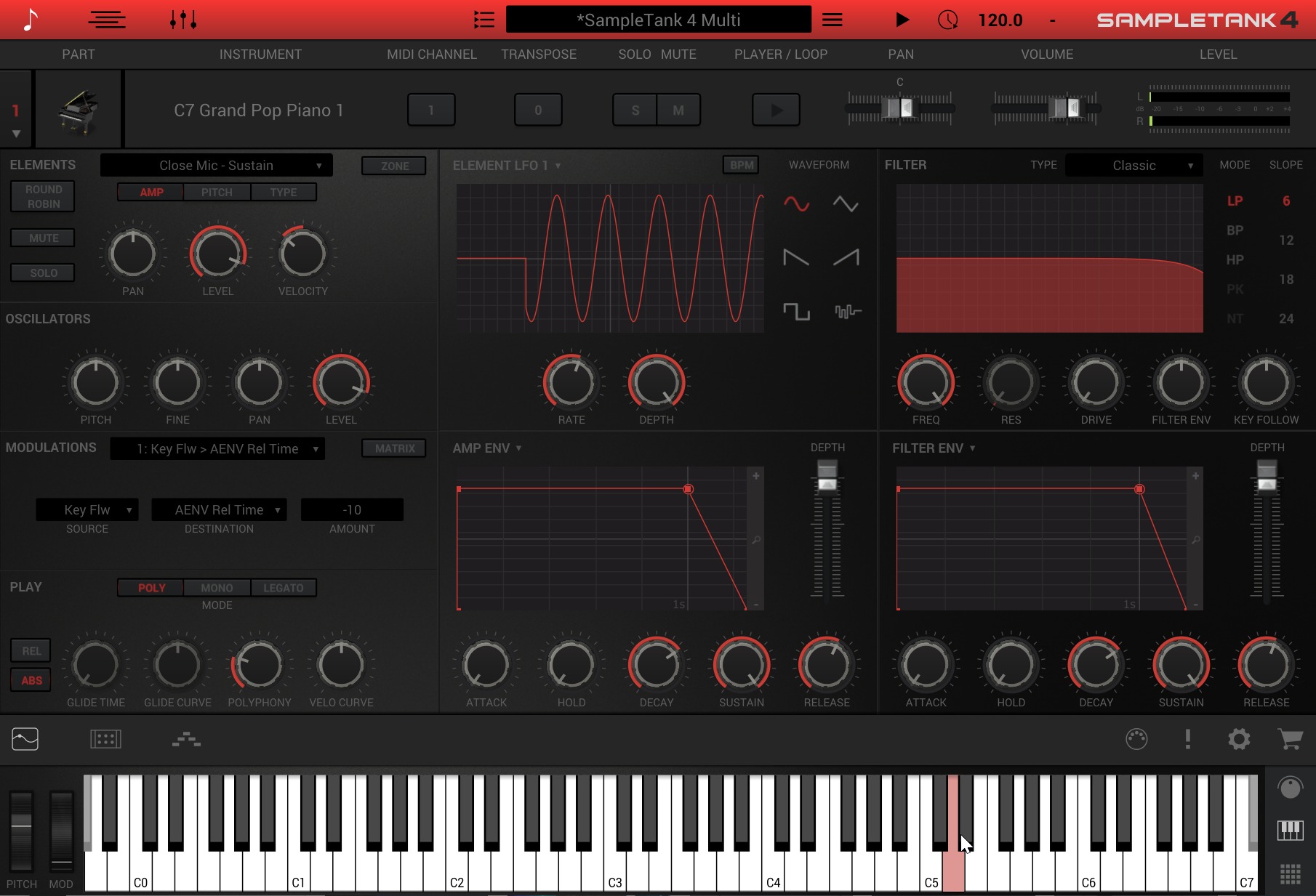Click the metronome clock icon
Image resolution: width=1316 pixels, height=896 pixels.
[948, 20]
